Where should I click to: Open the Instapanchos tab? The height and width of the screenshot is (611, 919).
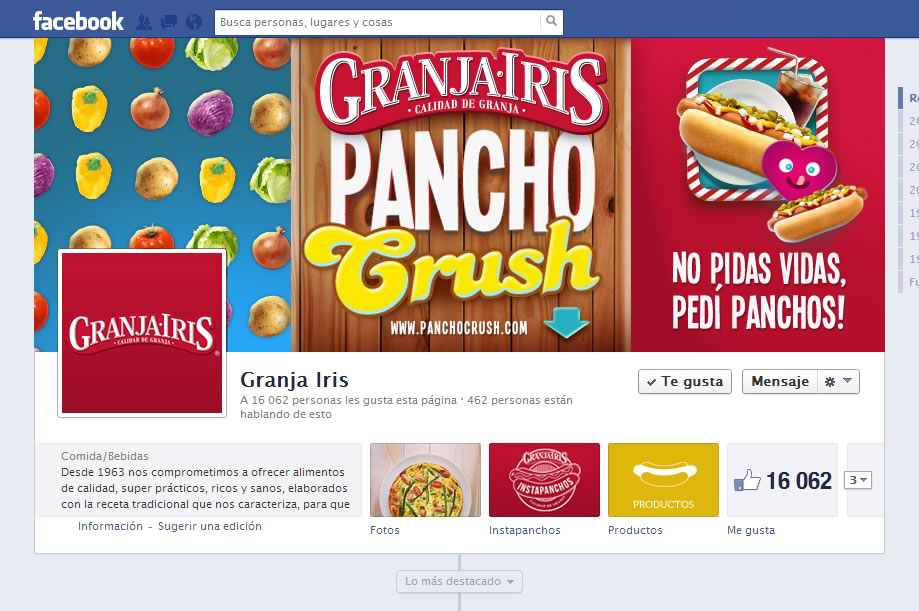coord(544,480)
